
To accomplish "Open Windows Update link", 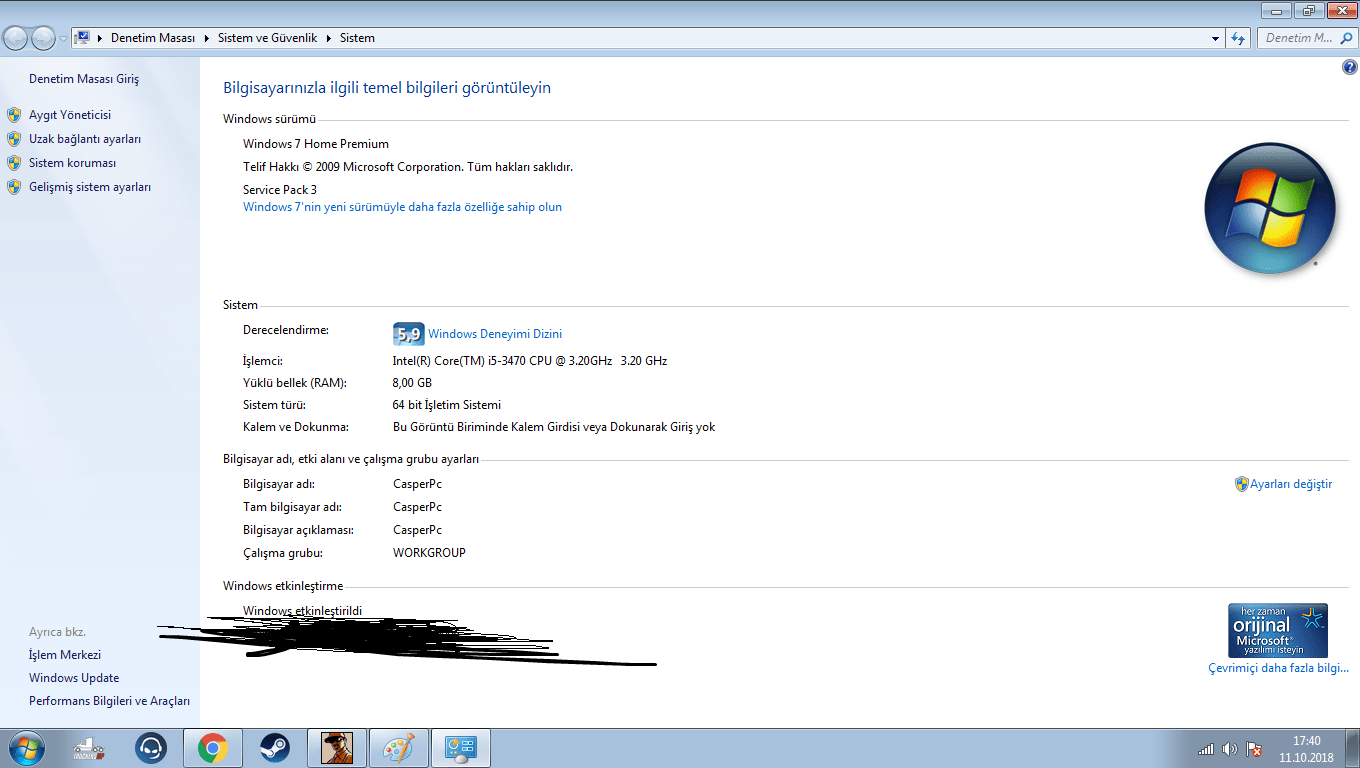I will (74, 678).
